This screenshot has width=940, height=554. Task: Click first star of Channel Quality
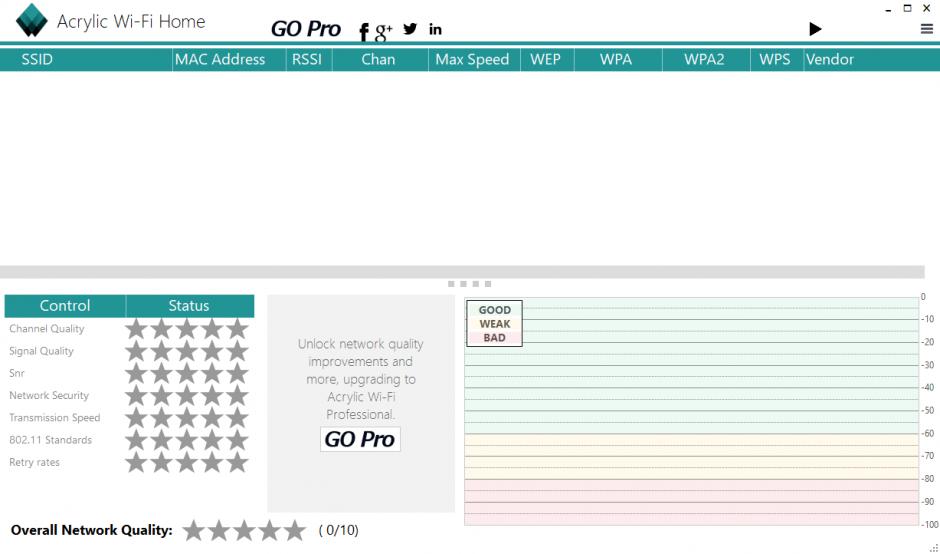(137, 329)
